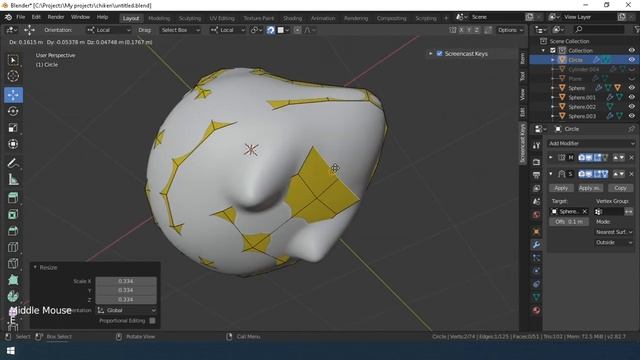Select the Cursor tool
This screenshot has width=640, height=360.
click(x=13, y=76)
